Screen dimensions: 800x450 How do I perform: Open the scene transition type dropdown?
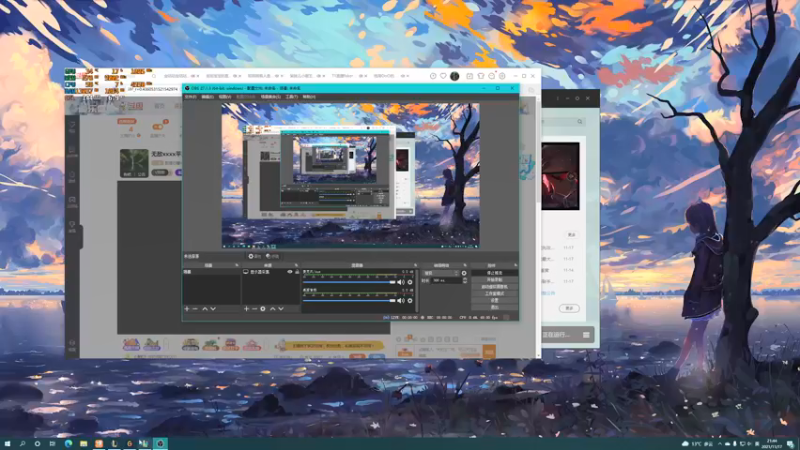[440, 273]
